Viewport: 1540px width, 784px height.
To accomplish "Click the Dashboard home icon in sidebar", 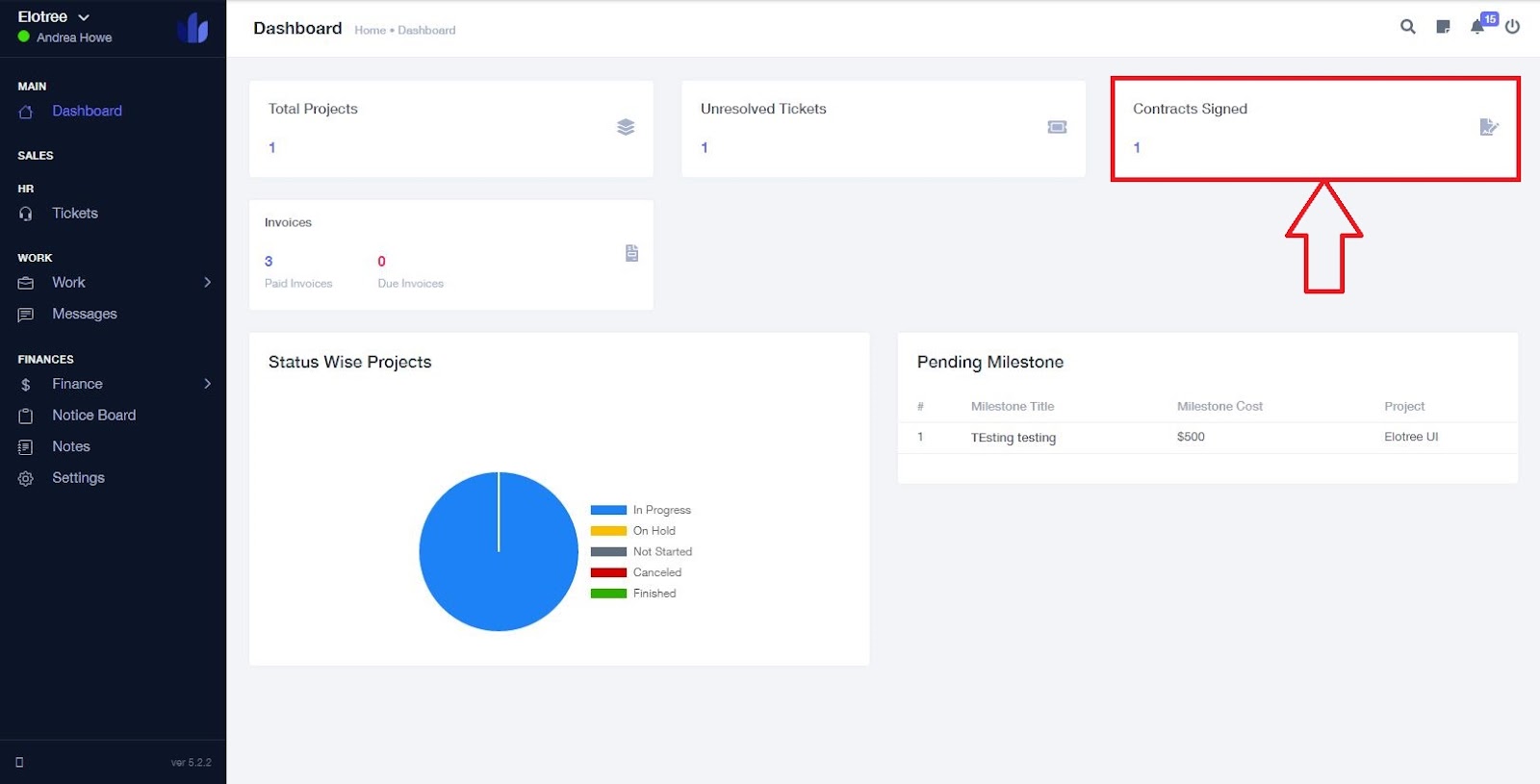I will point(26,112).
